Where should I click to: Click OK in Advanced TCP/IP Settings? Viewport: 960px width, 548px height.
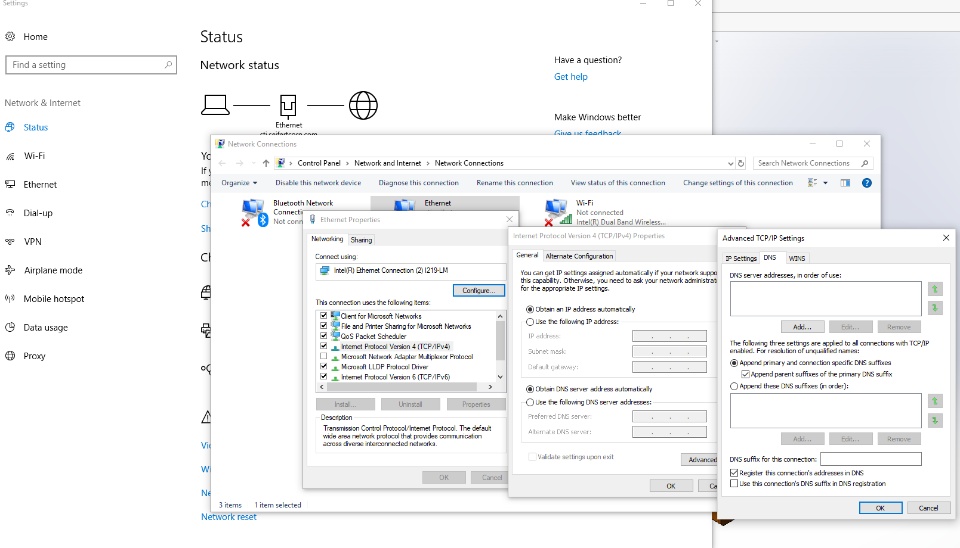tap(880, 508)
